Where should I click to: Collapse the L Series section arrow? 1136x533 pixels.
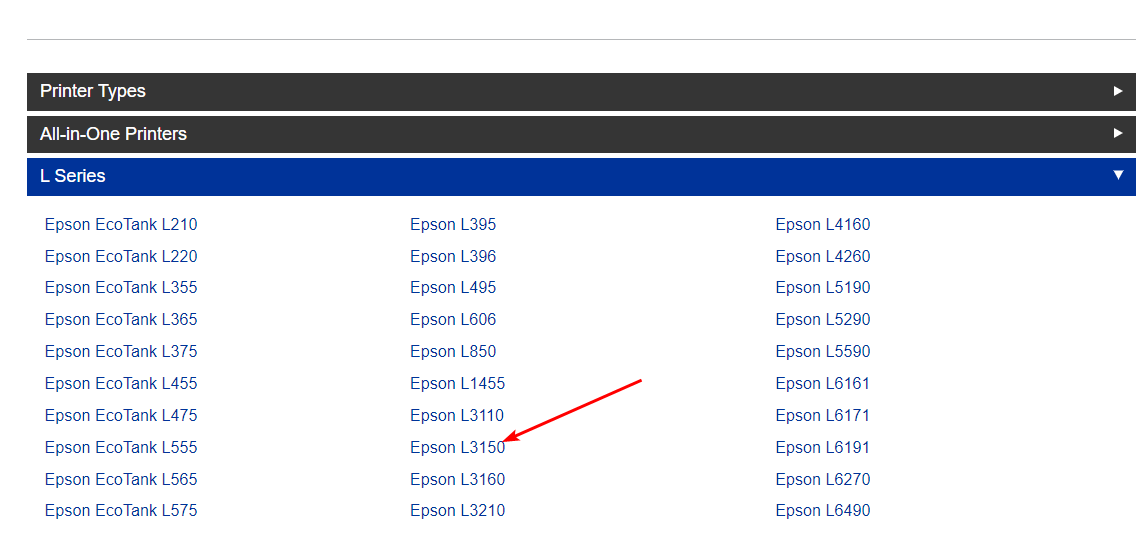[1118, 175]
